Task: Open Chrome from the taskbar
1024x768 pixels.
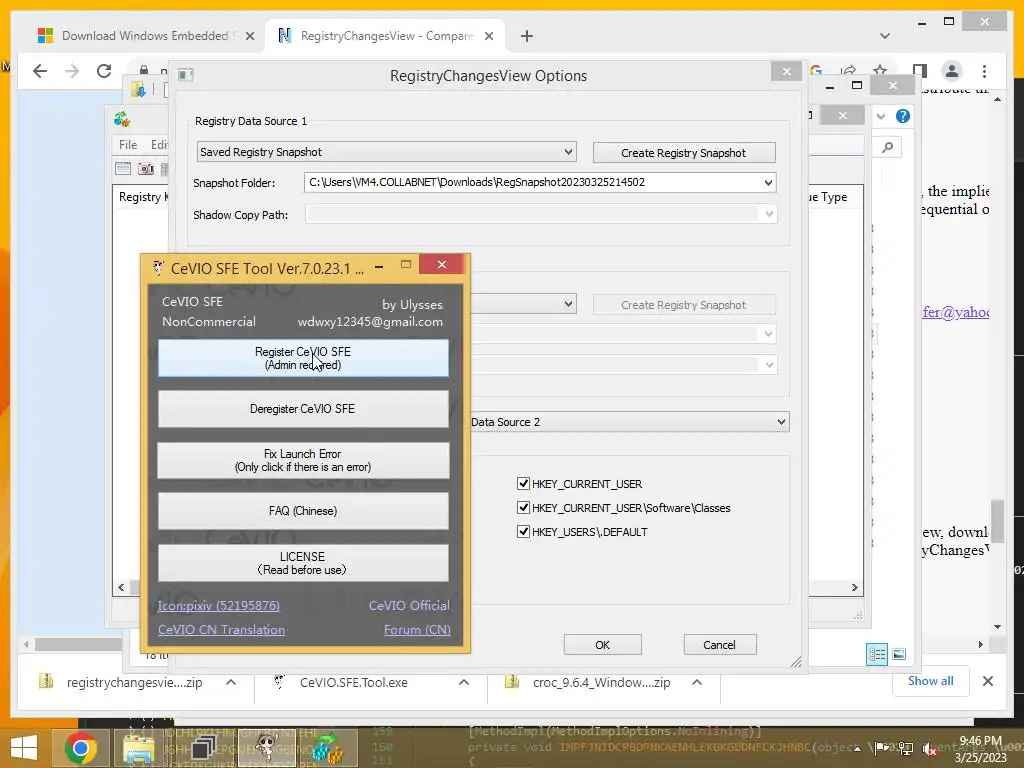Action: 81,748
